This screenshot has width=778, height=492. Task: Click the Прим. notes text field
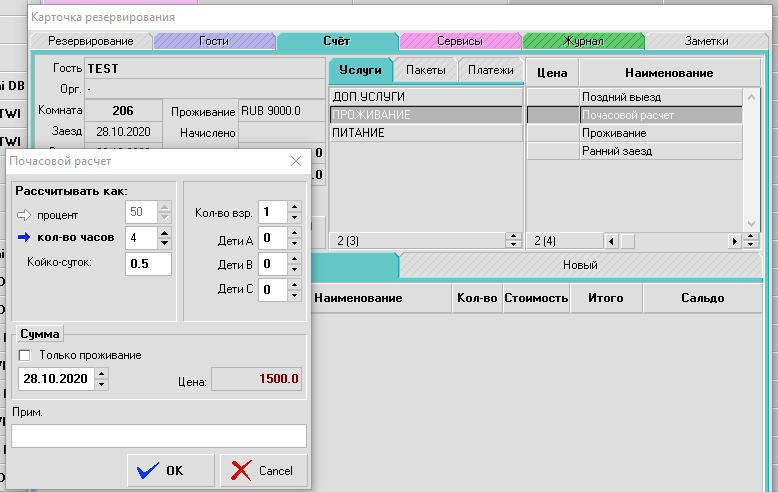click(x=159, y=436)
